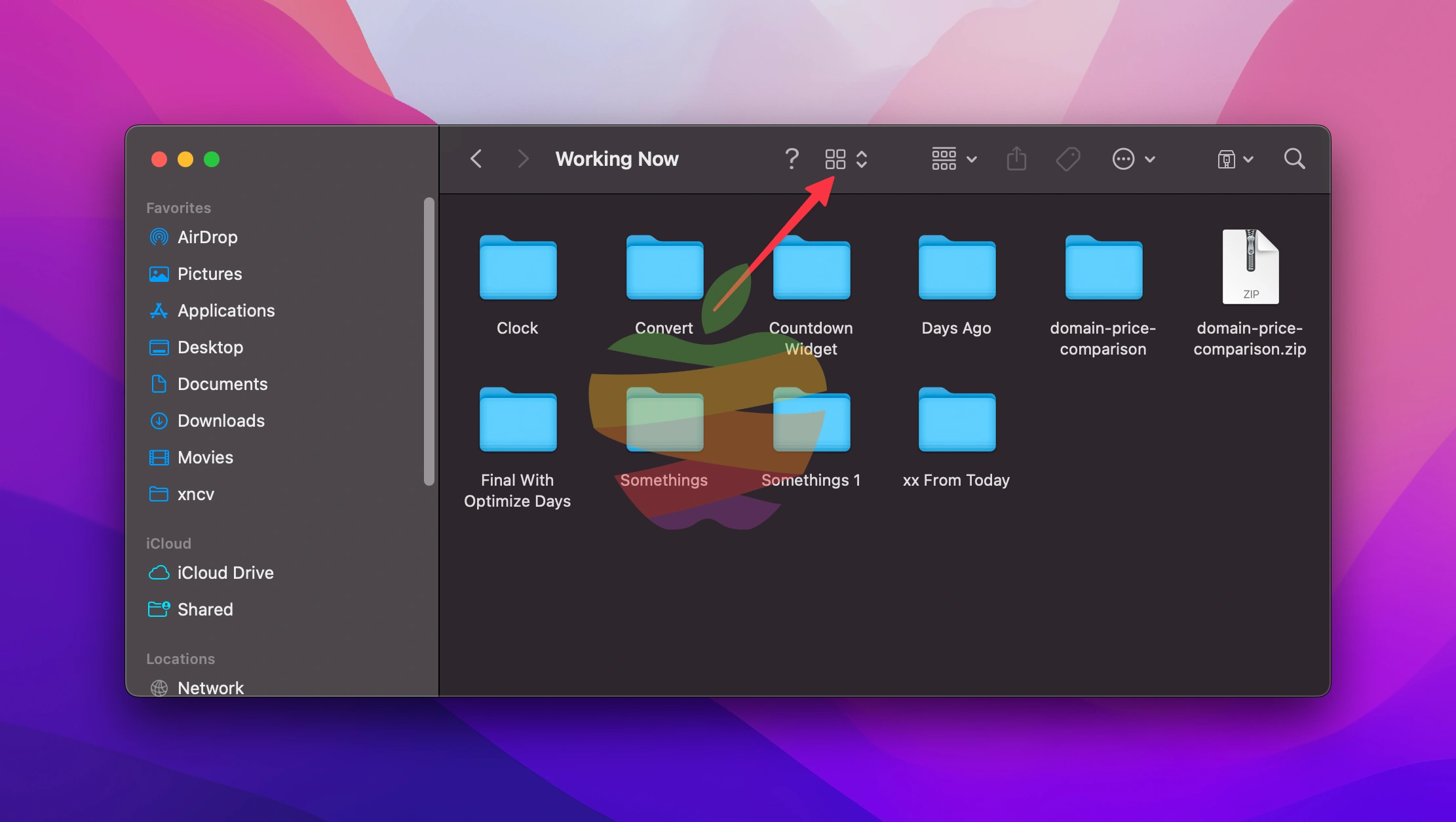
Task: Click the Edit Tags icon
Action: coord(1068,159)
